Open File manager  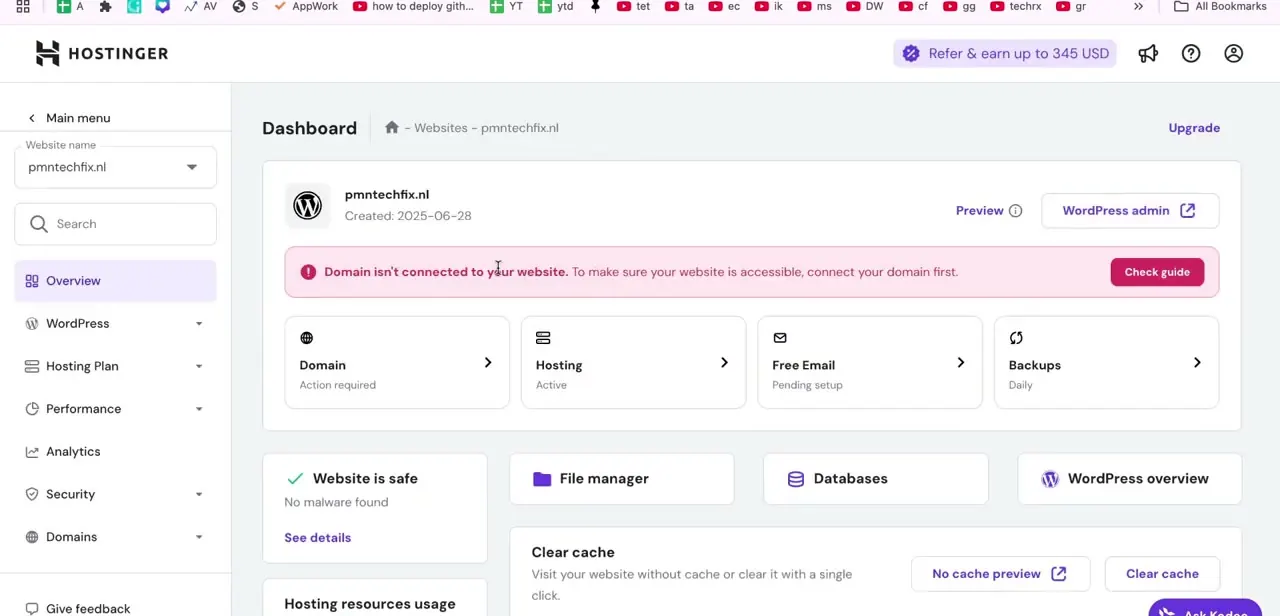[x=621, y=479]
